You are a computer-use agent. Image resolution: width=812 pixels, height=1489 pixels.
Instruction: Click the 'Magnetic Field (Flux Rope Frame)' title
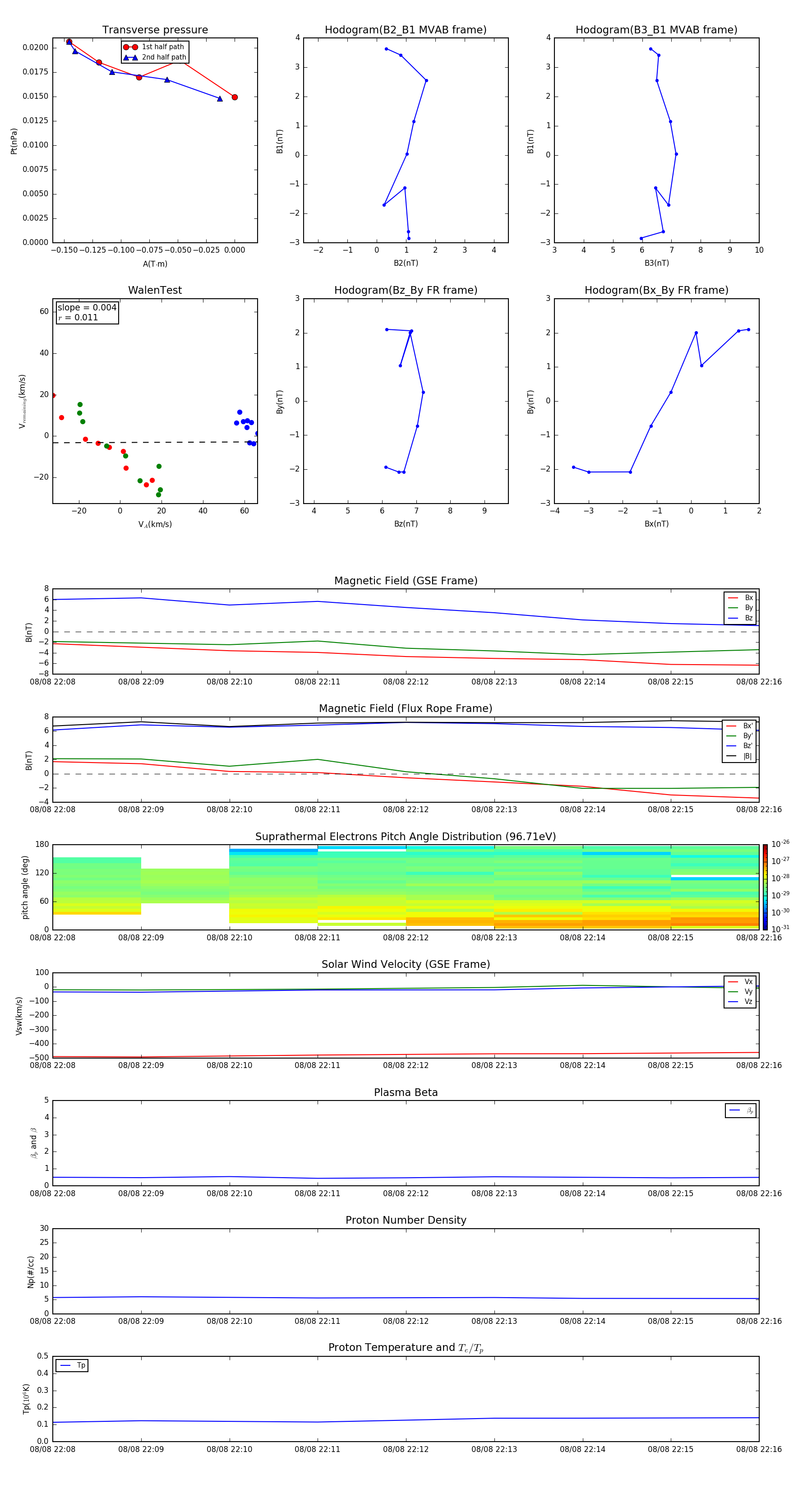tap(406, 709)
